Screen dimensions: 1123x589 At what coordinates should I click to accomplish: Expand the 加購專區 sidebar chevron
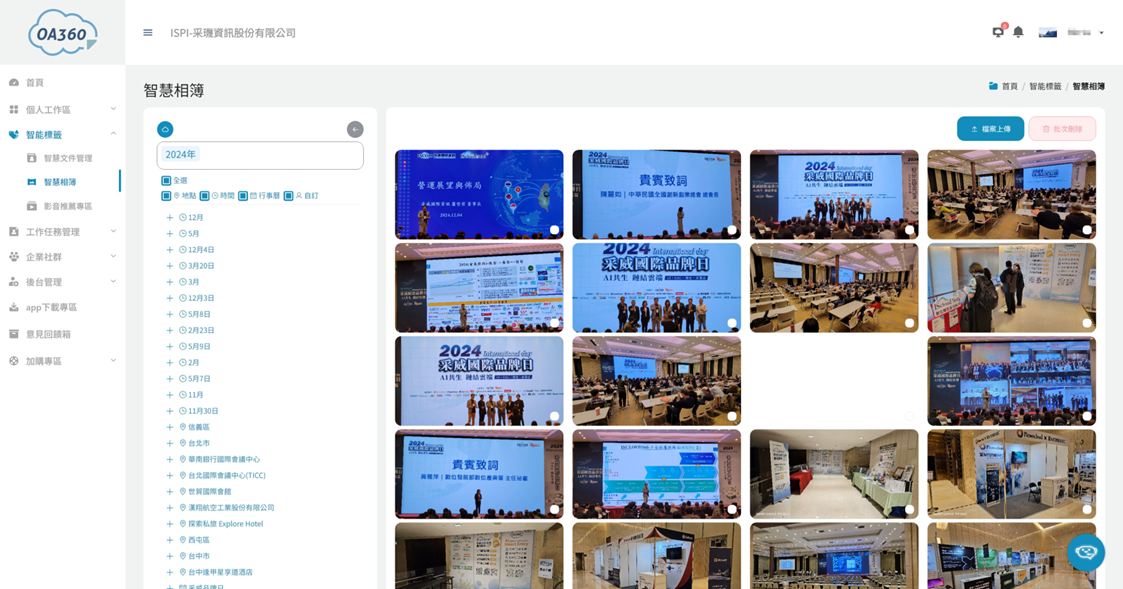pos(113,360)
